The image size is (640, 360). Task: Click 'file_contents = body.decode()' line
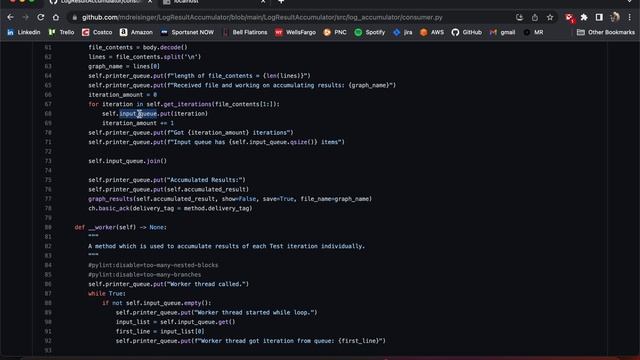click(138, 47)
